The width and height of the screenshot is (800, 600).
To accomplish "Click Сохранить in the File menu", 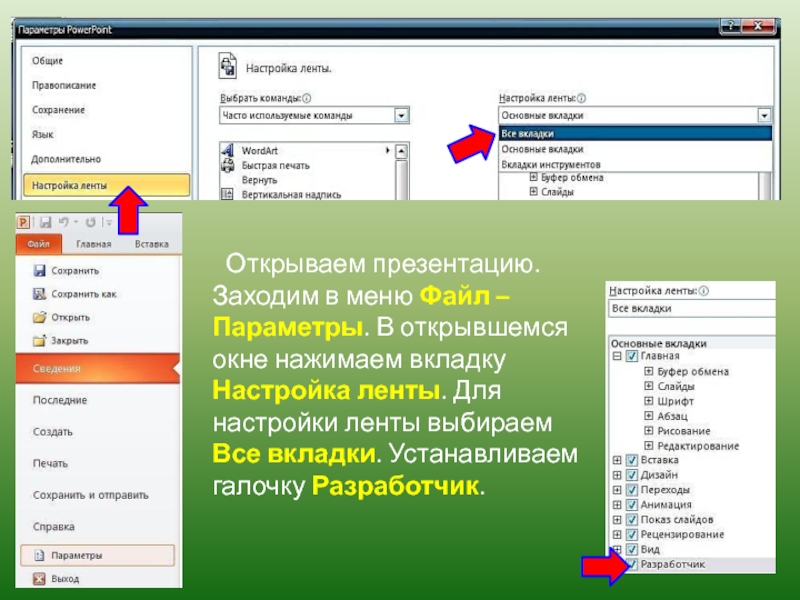I will (x=75, y=271).
